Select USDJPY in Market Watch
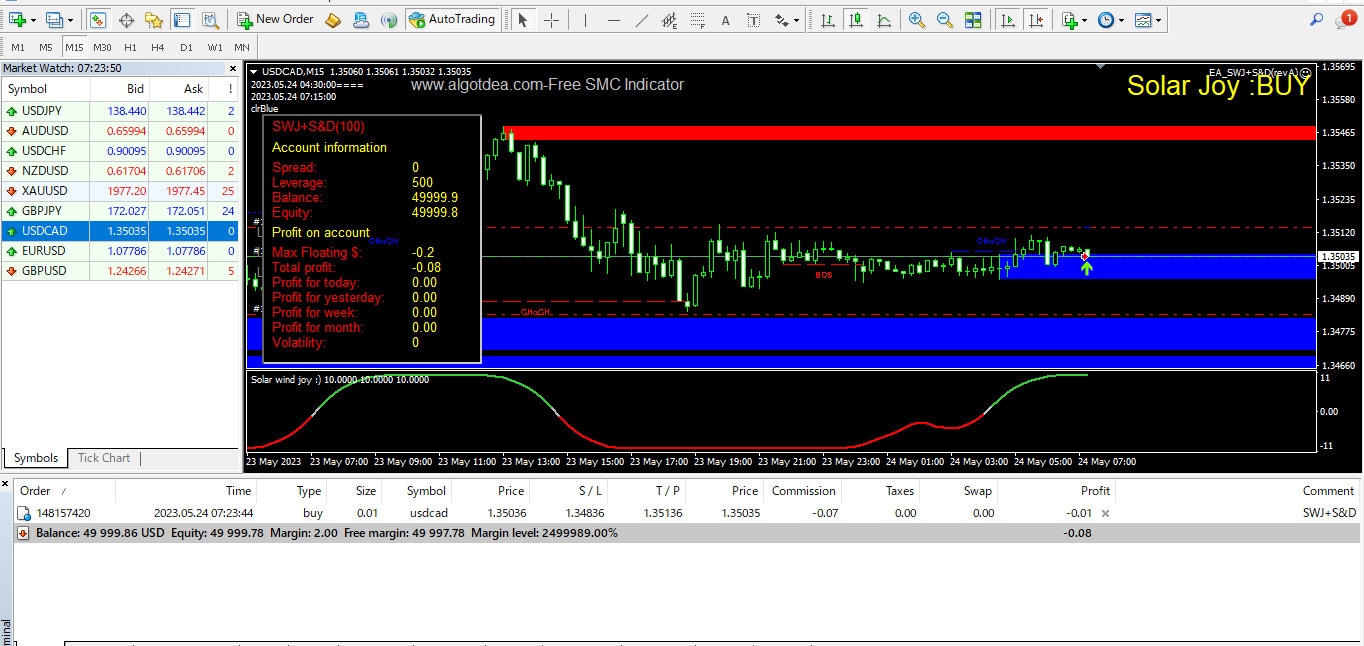Image resolution: width=1364 pixels, height=646 pixels. (120, 111)
